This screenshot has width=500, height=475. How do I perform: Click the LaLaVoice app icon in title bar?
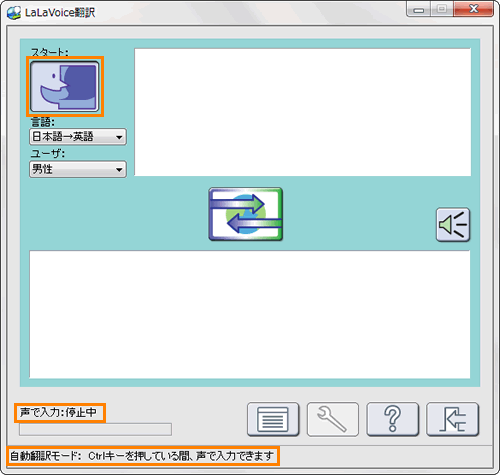coord(14,13)
